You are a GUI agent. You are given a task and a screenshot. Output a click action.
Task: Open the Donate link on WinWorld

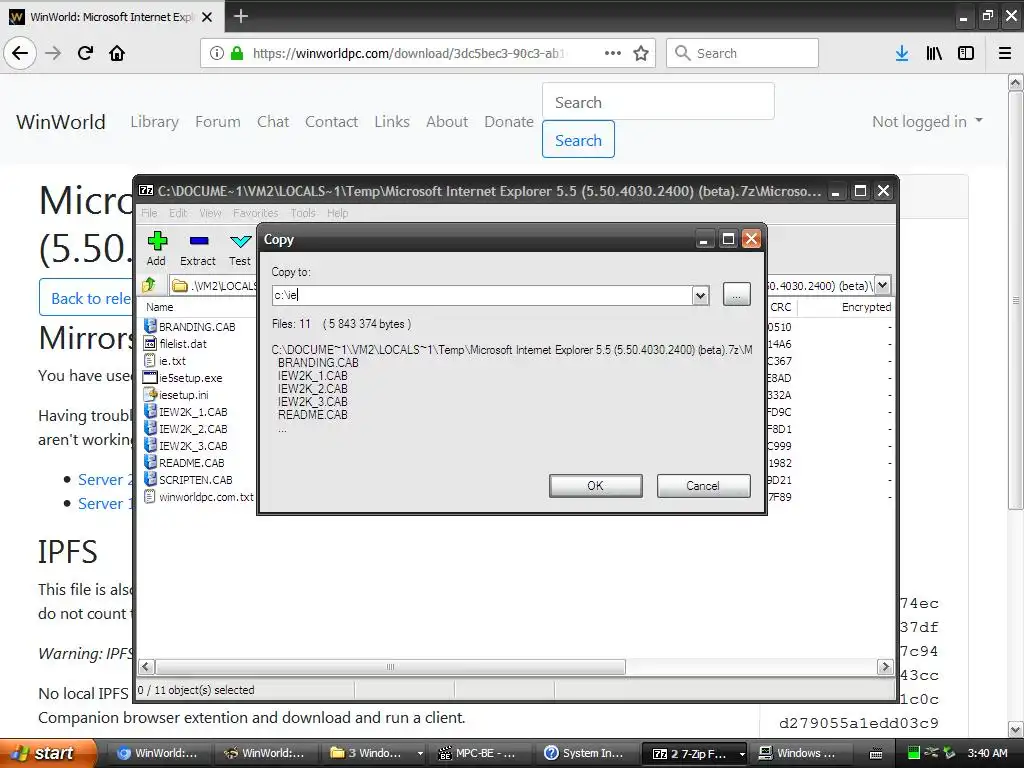509,121
